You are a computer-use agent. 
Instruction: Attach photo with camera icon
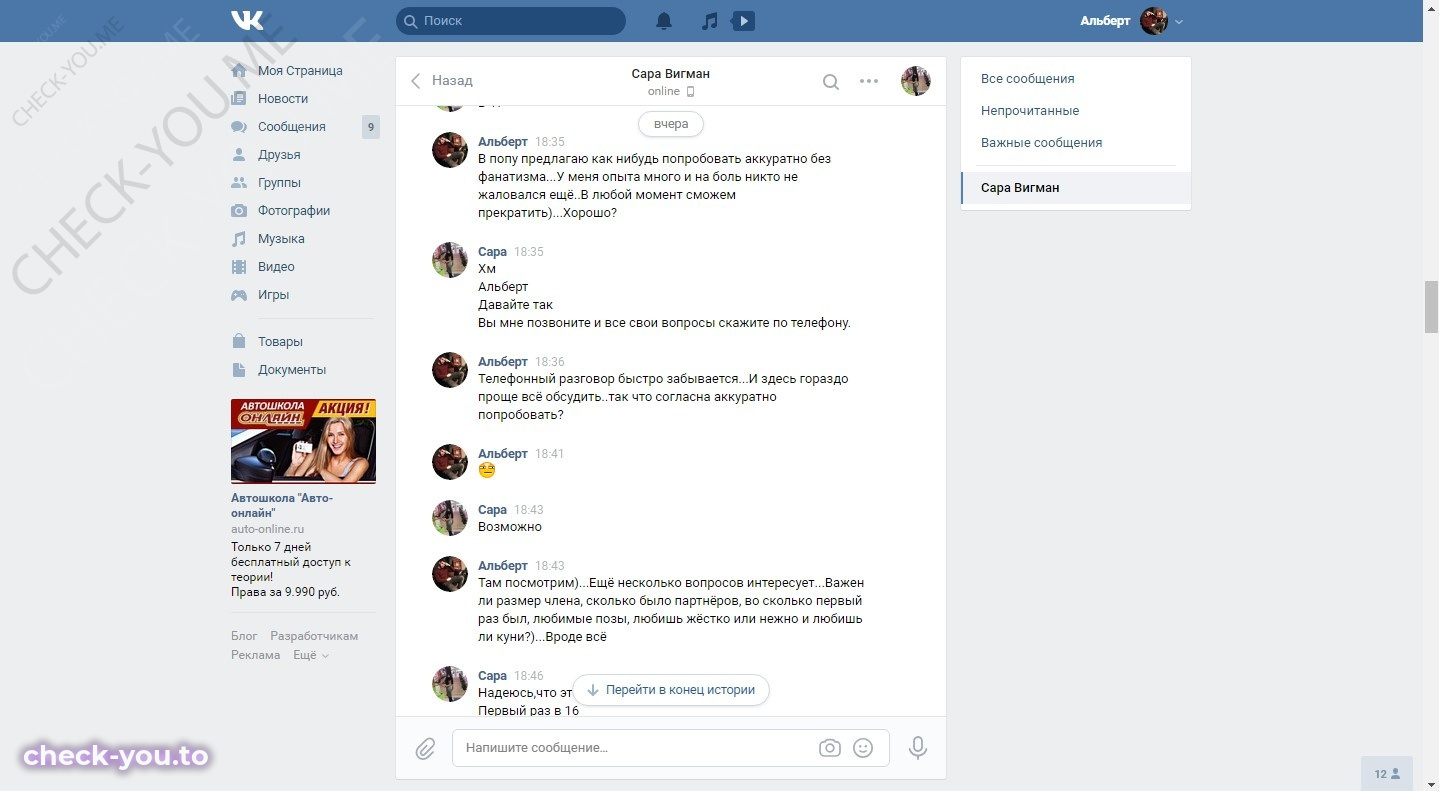(x=829, y=748)
